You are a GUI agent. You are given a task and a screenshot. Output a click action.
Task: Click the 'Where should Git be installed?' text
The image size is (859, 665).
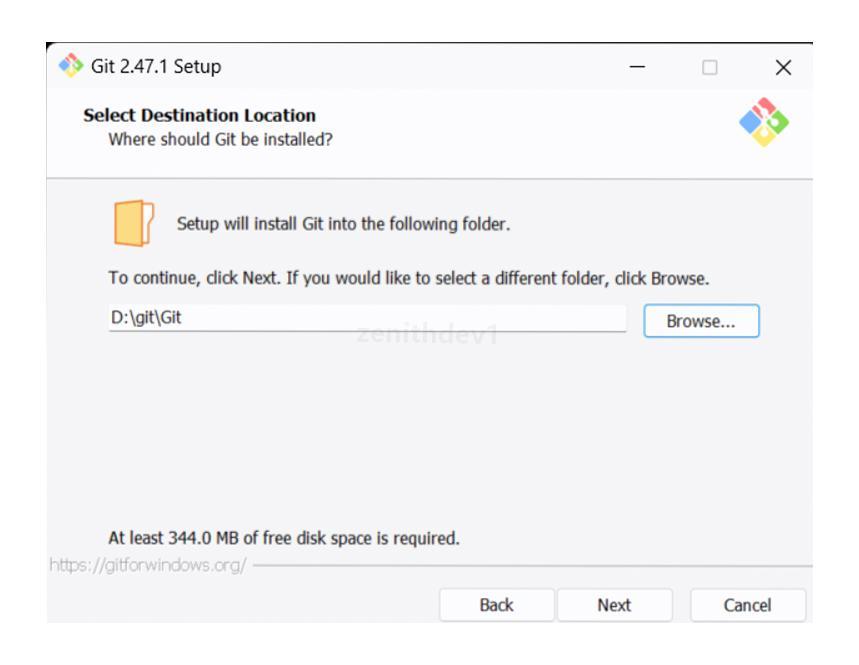pyautogui.click(x=220, y=139)
